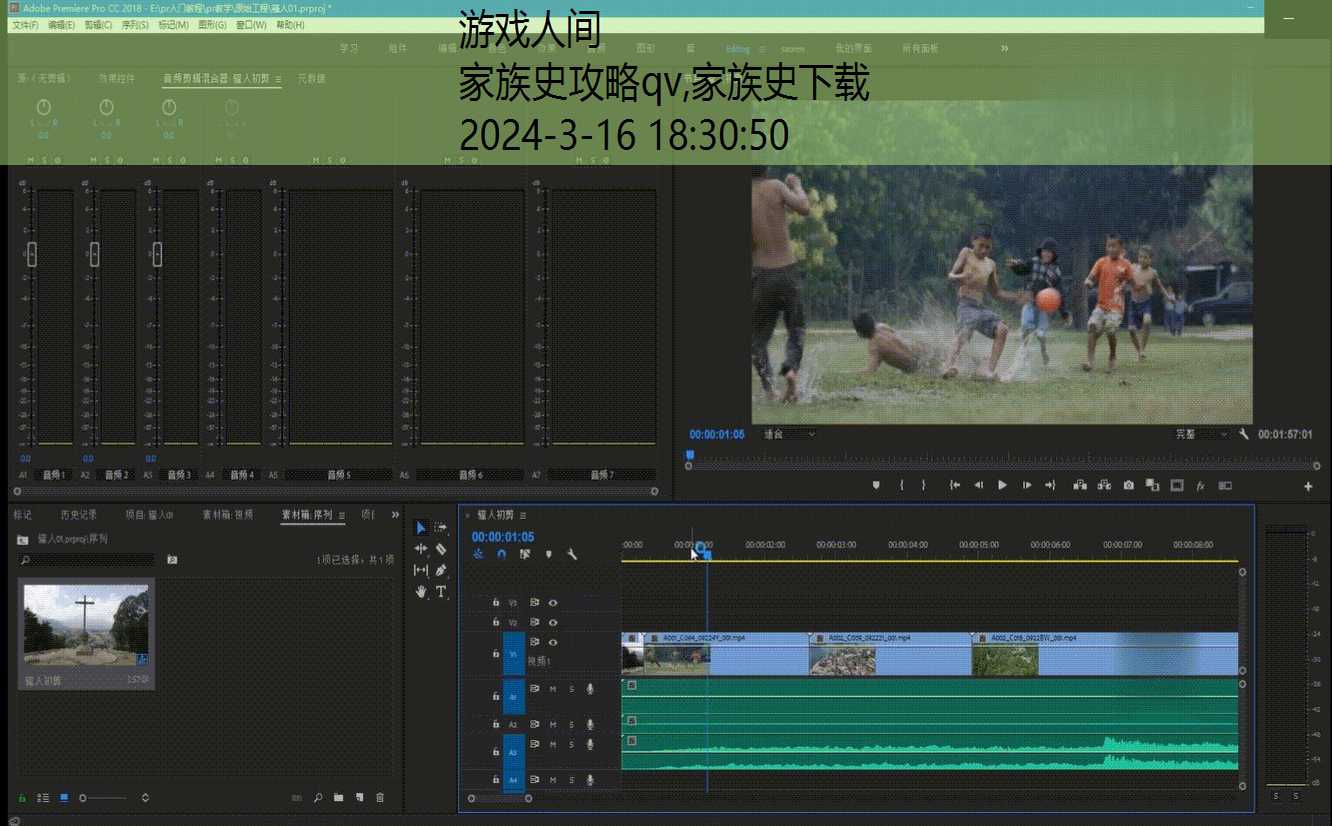Click Find magnifier in project panel footer
Screen dimensions: 1332x826
pos(318,797)
